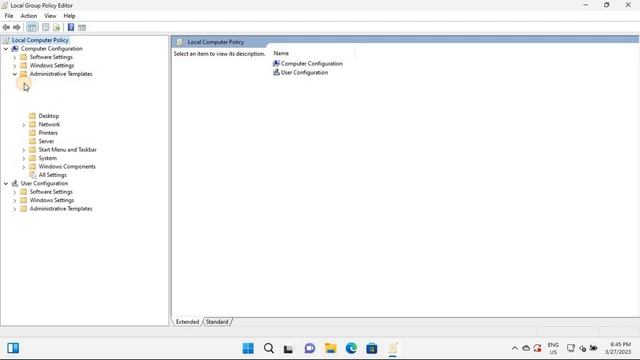Collapse the User Configuration node chevron
The height and width of the screenshot is (360, 640).
(6, 184)
